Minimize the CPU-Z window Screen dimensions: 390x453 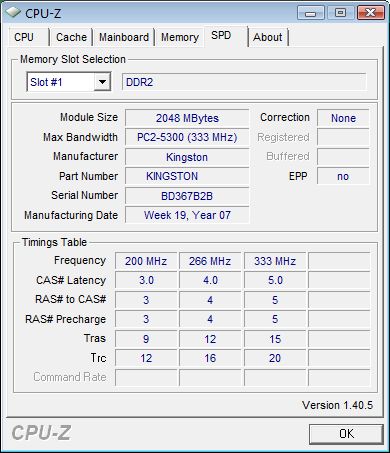pyautogui.click(x=310, y=13)
